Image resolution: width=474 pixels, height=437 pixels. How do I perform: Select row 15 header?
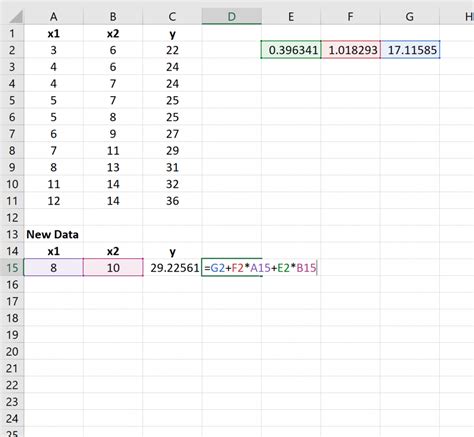(x=12, y=268)
